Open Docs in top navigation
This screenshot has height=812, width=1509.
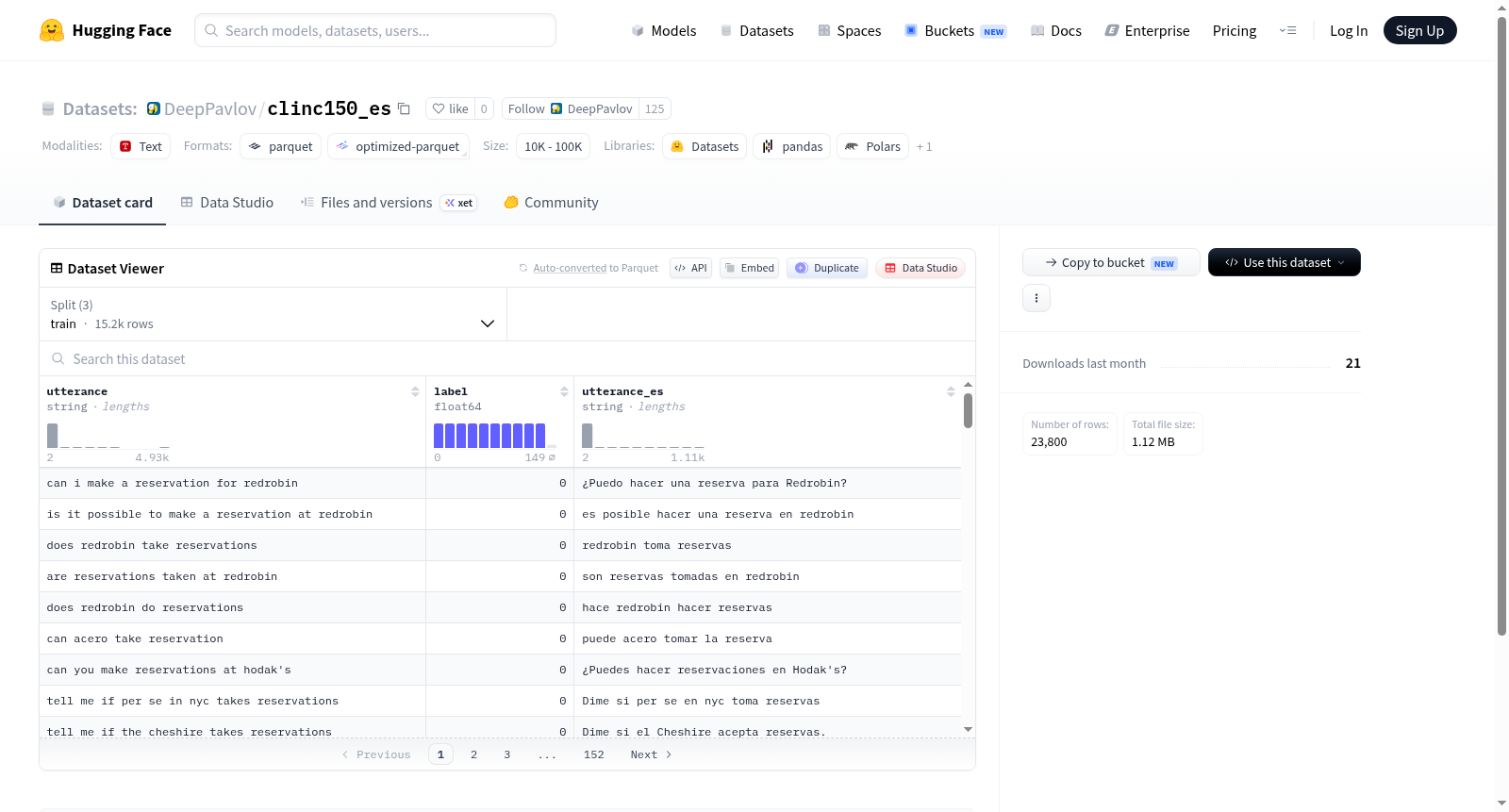[1055, 30]
